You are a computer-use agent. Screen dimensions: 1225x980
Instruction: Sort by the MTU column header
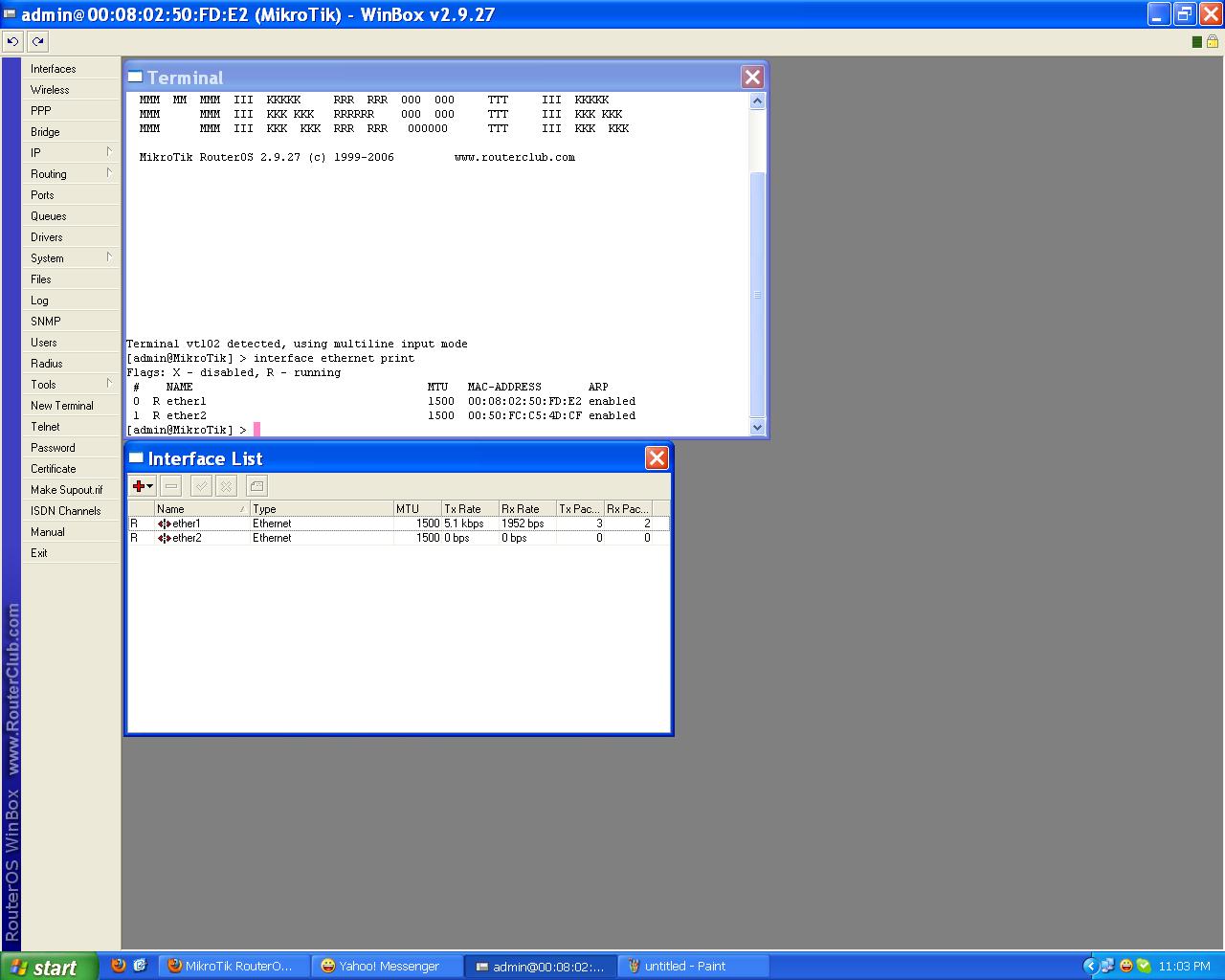(x=417, y=509)
